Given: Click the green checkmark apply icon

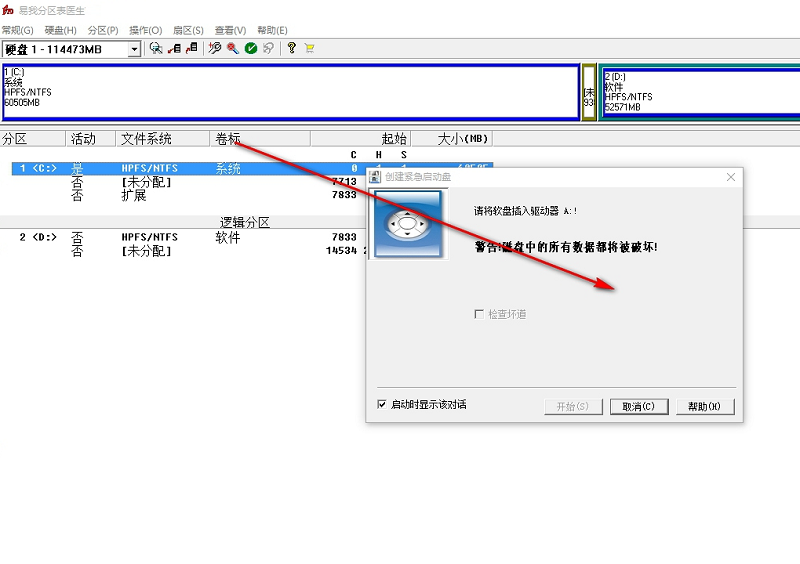Looking at the screenshot, I should (251, 48).
